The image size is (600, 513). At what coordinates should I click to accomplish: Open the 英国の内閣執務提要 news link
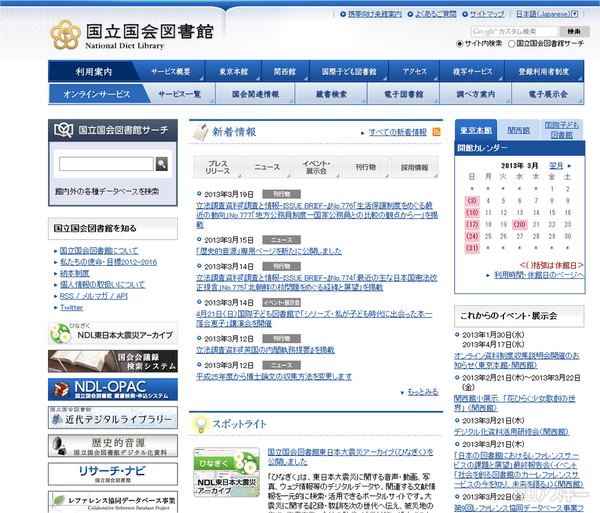point(265,350)
